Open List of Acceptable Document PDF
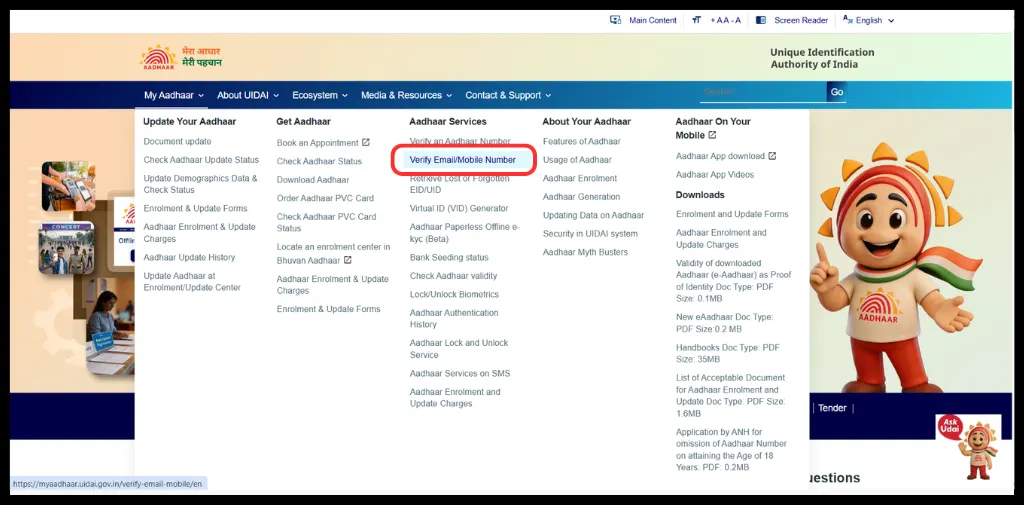This screenshot has width=1024, height=505. click(731, 395)
